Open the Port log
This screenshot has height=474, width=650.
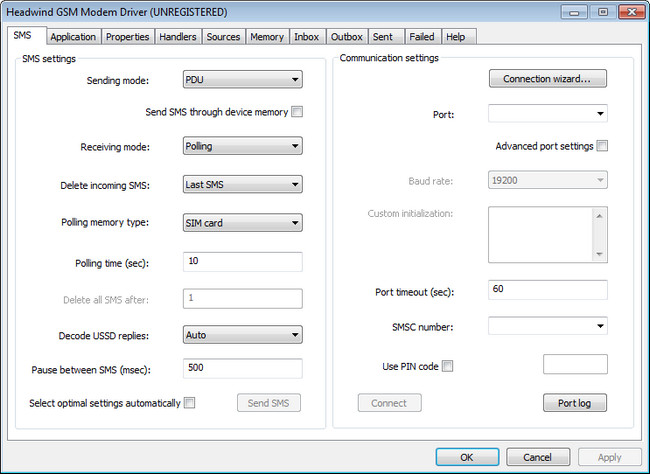click(575, 403)
